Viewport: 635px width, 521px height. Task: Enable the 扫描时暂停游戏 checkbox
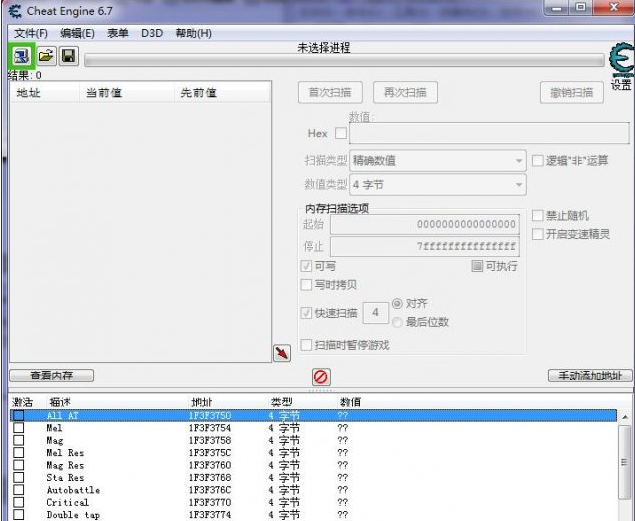(x=306, y=345)
